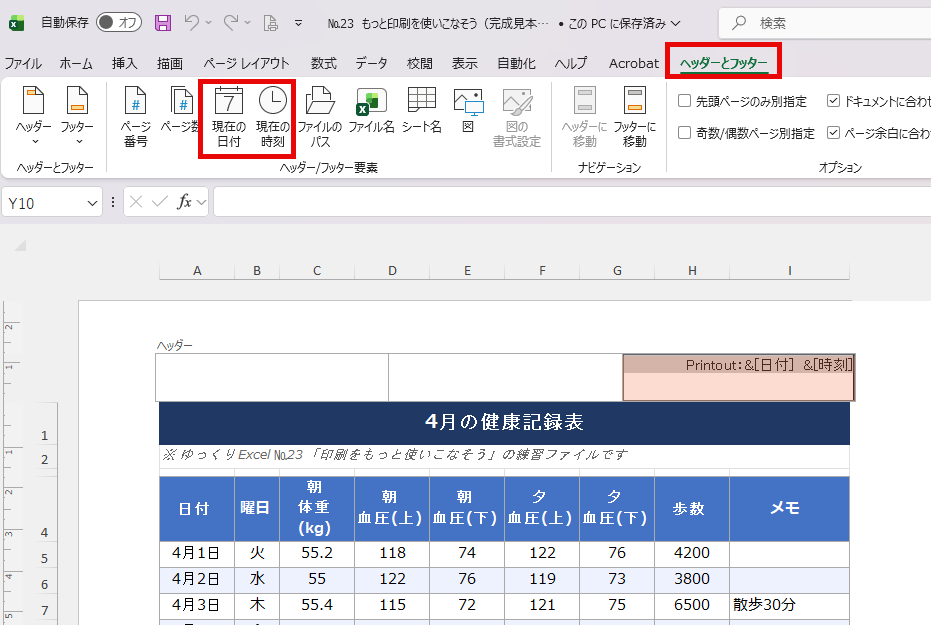The width and height of the screenshot is (931, 625).
Task: Click the search box in title bar
Action: 830,22
